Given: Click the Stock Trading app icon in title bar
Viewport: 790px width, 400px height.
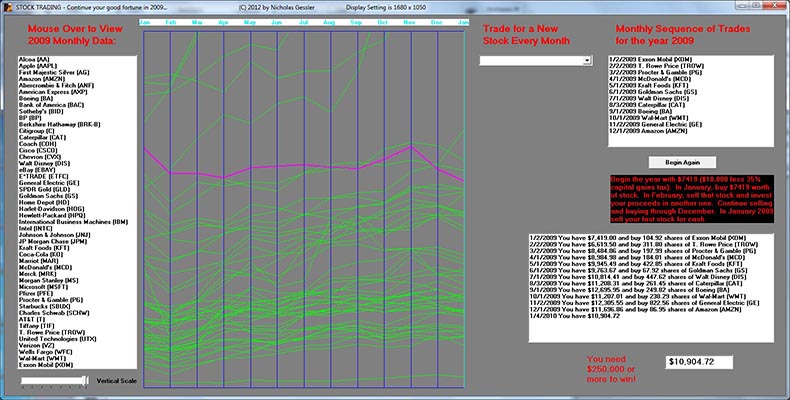Looking at the screenshot, I should point(7,7).
